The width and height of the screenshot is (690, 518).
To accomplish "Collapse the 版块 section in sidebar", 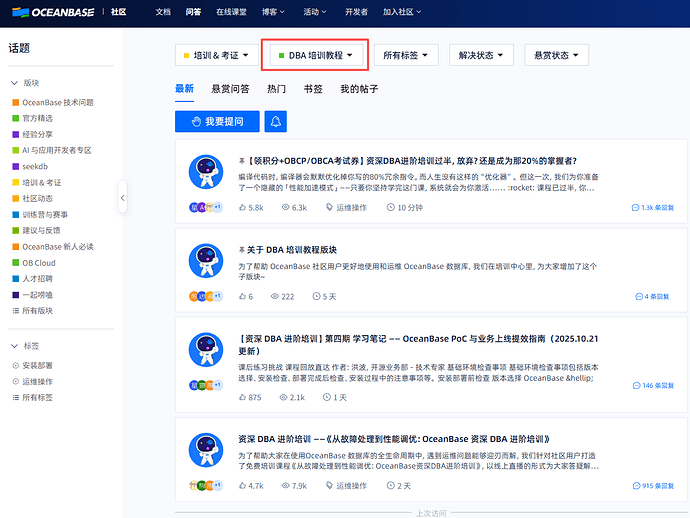I will [x=14, y=83].
